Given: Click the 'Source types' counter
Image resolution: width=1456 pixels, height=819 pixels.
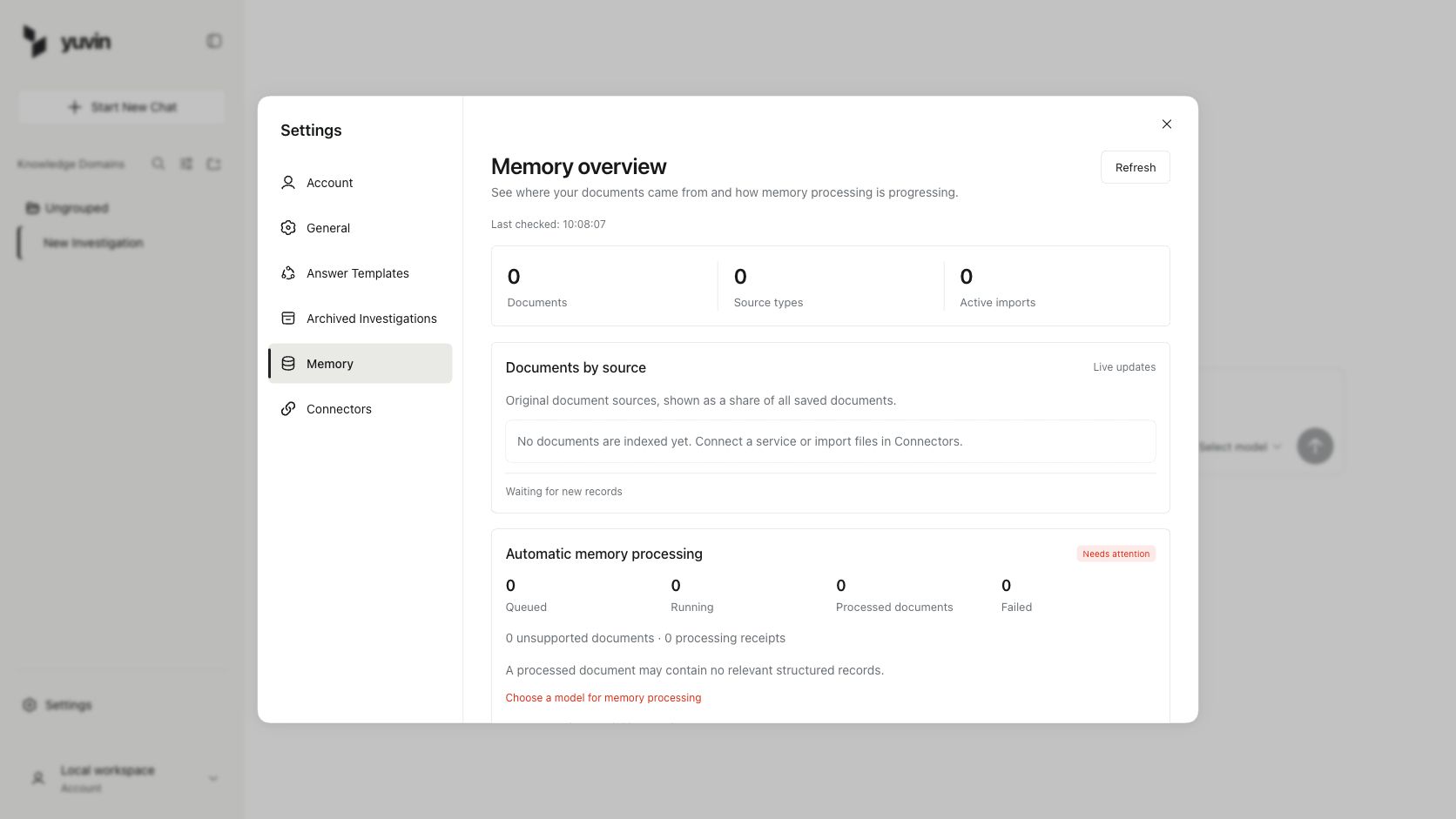Looking at the screenshot, I should pyautogui.click(x=769, y=287).
